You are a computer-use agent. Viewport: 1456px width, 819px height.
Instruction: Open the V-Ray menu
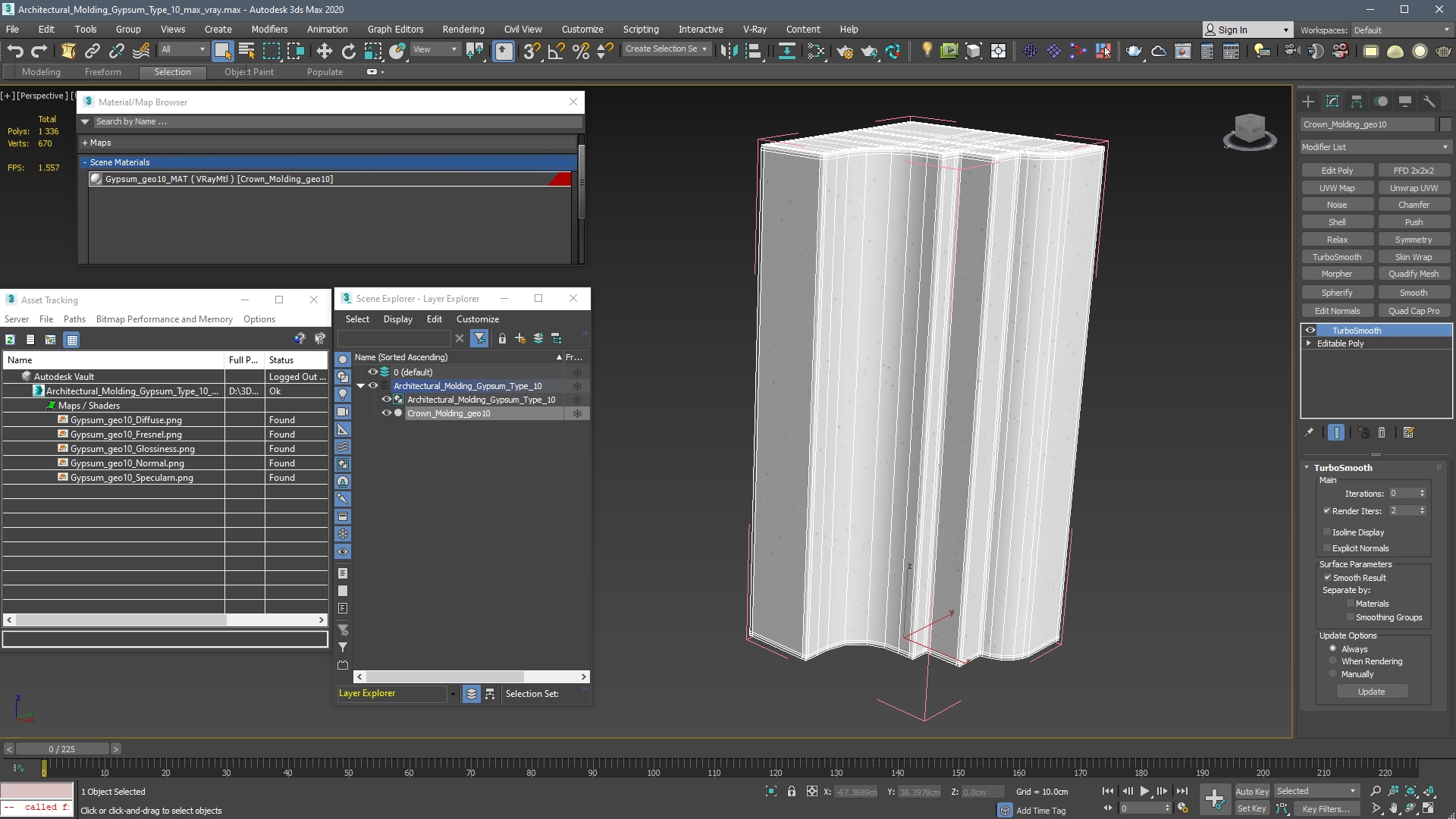click(x=755, y=29)
